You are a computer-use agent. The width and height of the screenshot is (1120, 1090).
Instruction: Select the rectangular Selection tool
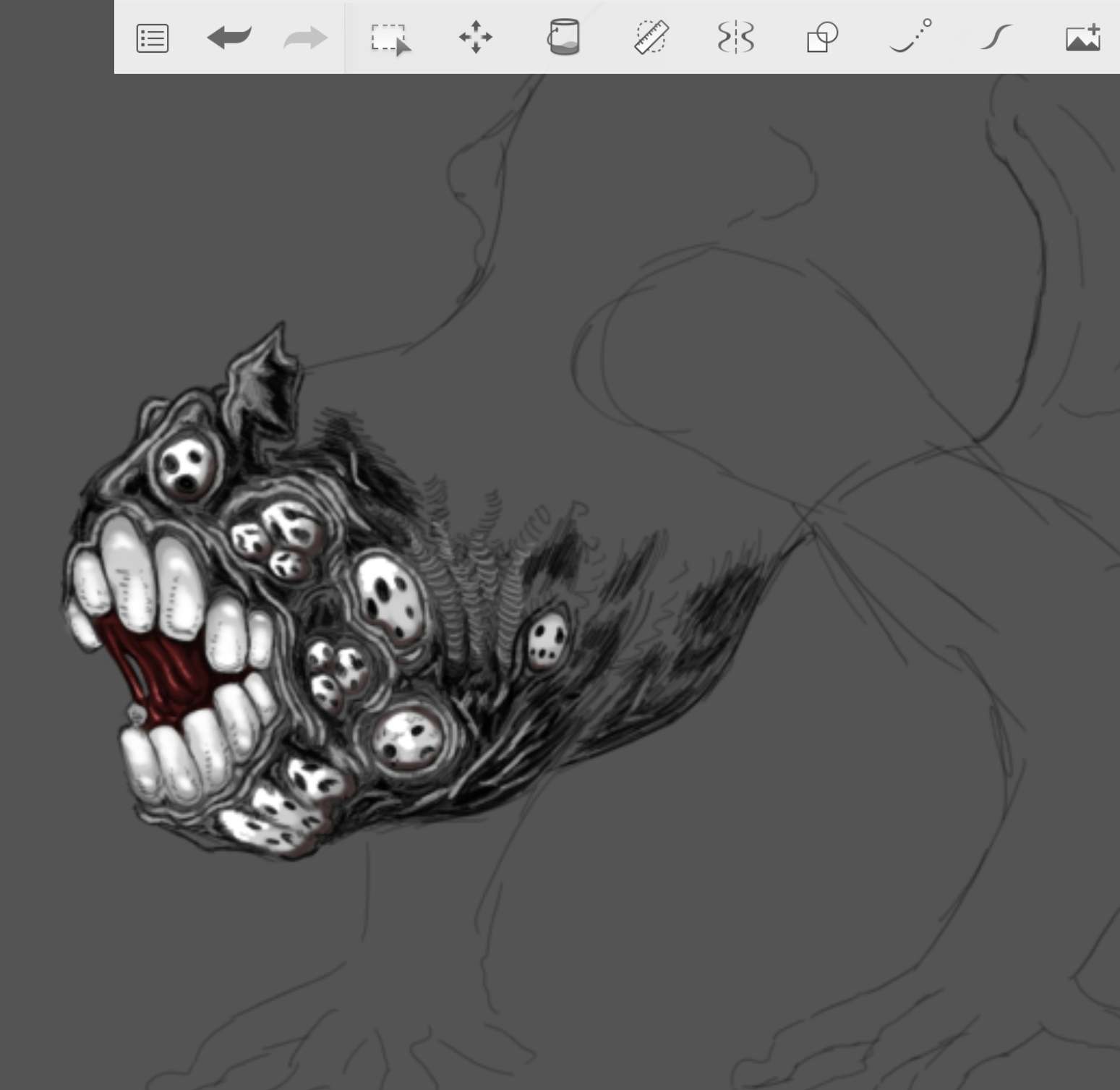(390, 38)
